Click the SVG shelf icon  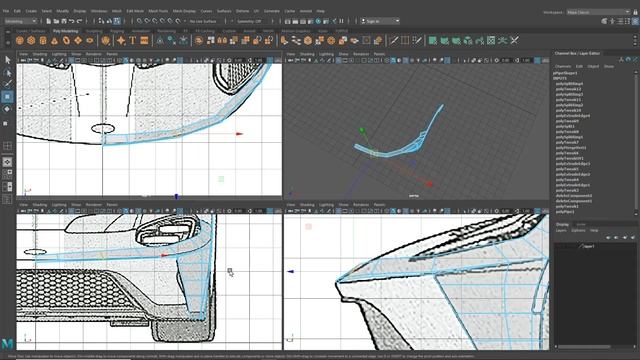click(144, 40)
